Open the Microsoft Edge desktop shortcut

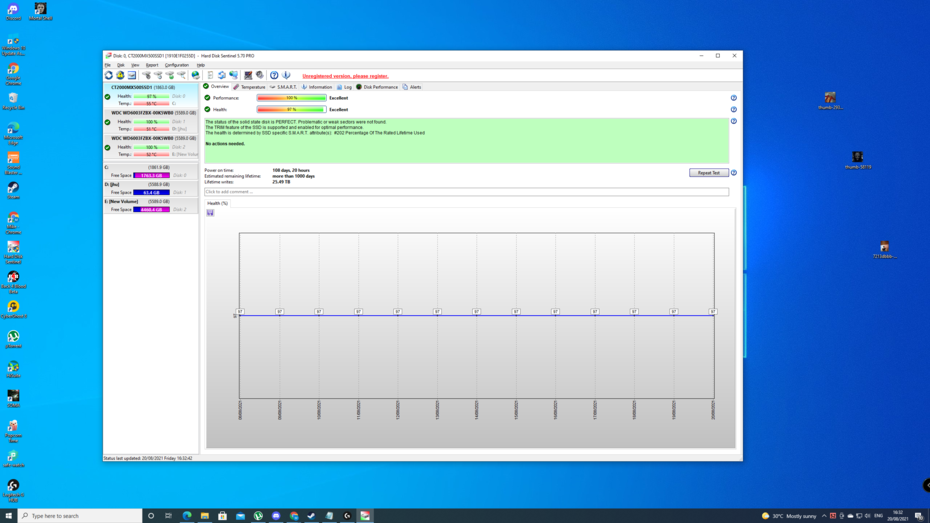[x=13, y=133]
